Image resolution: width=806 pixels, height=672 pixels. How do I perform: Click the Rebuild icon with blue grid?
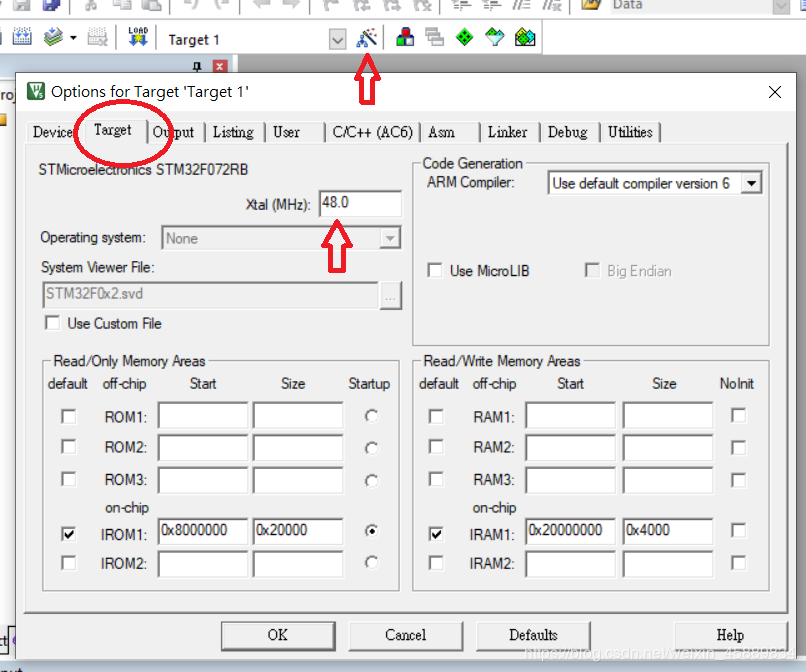(22, 37)
